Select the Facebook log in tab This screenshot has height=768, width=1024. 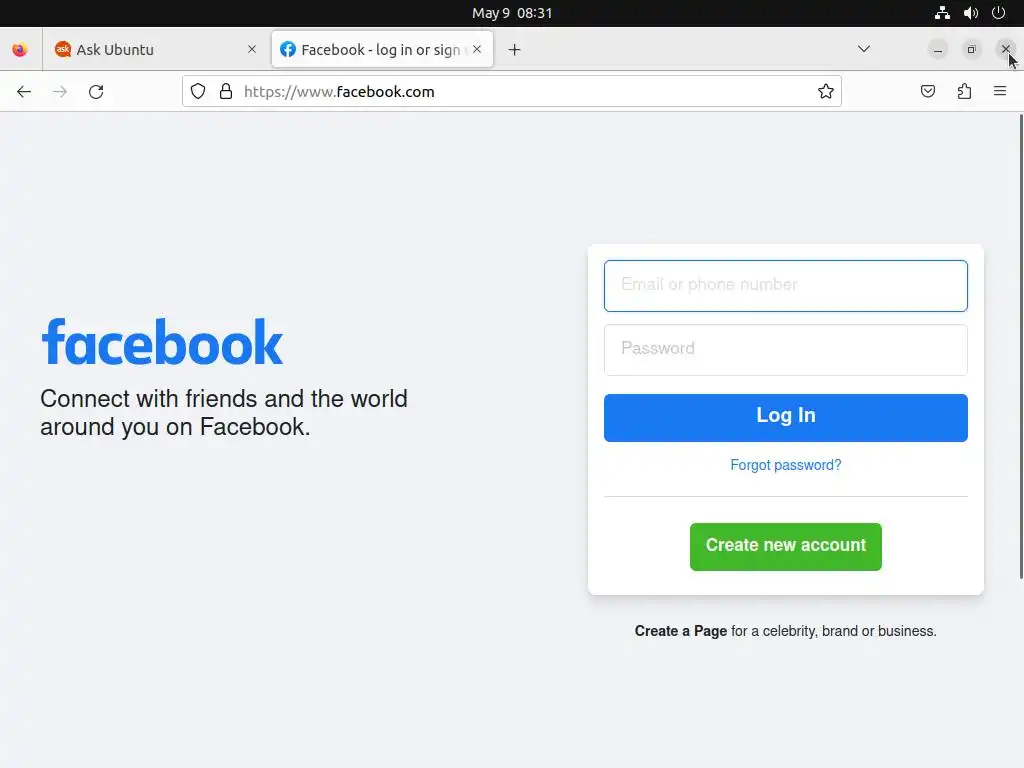382,50
